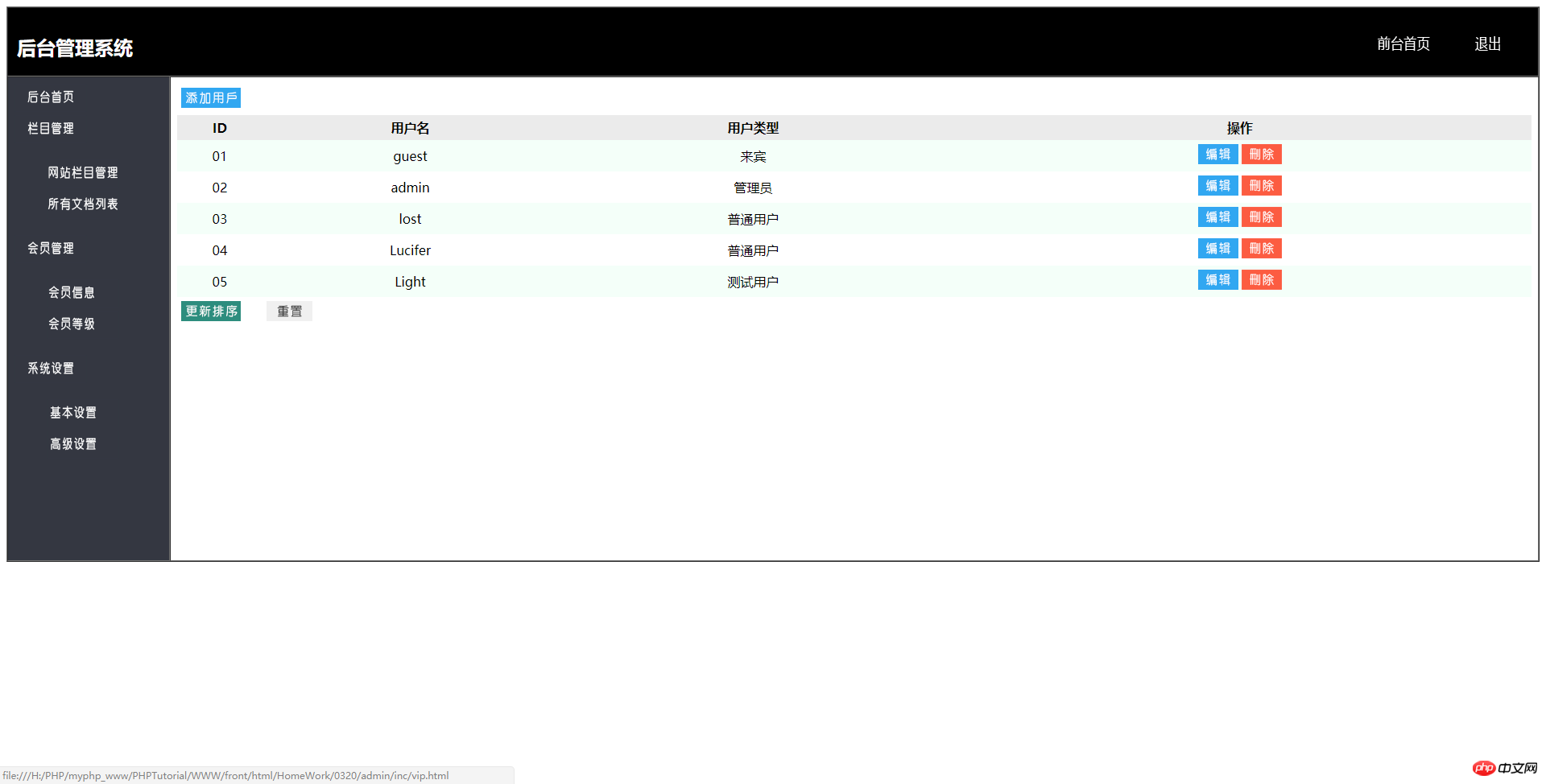Edit the admin user row
Screen dimensions: 1546x784
coord(1217,186)
